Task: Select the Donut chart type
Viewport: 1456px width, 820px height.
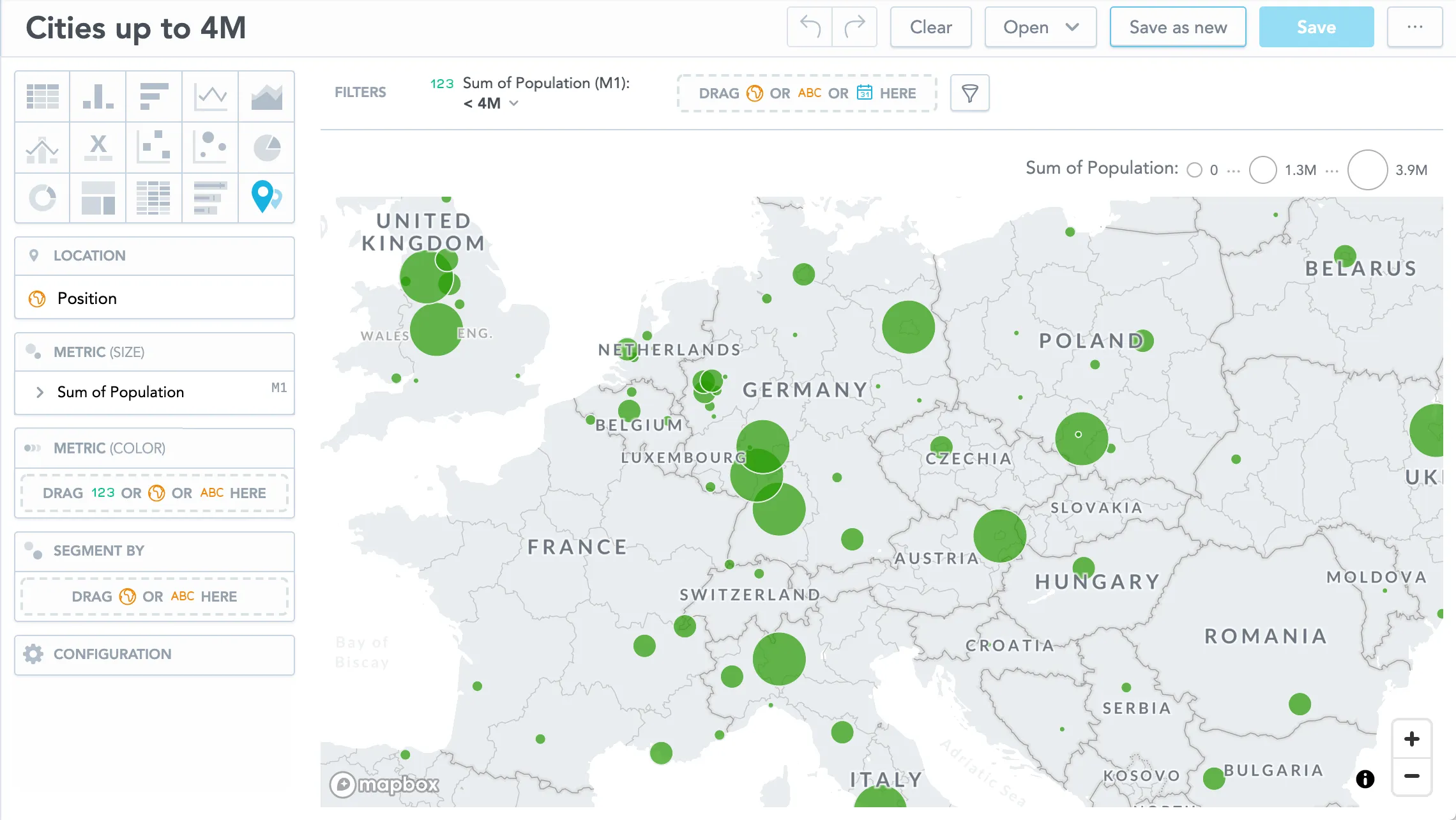Action: coord(42,198)
